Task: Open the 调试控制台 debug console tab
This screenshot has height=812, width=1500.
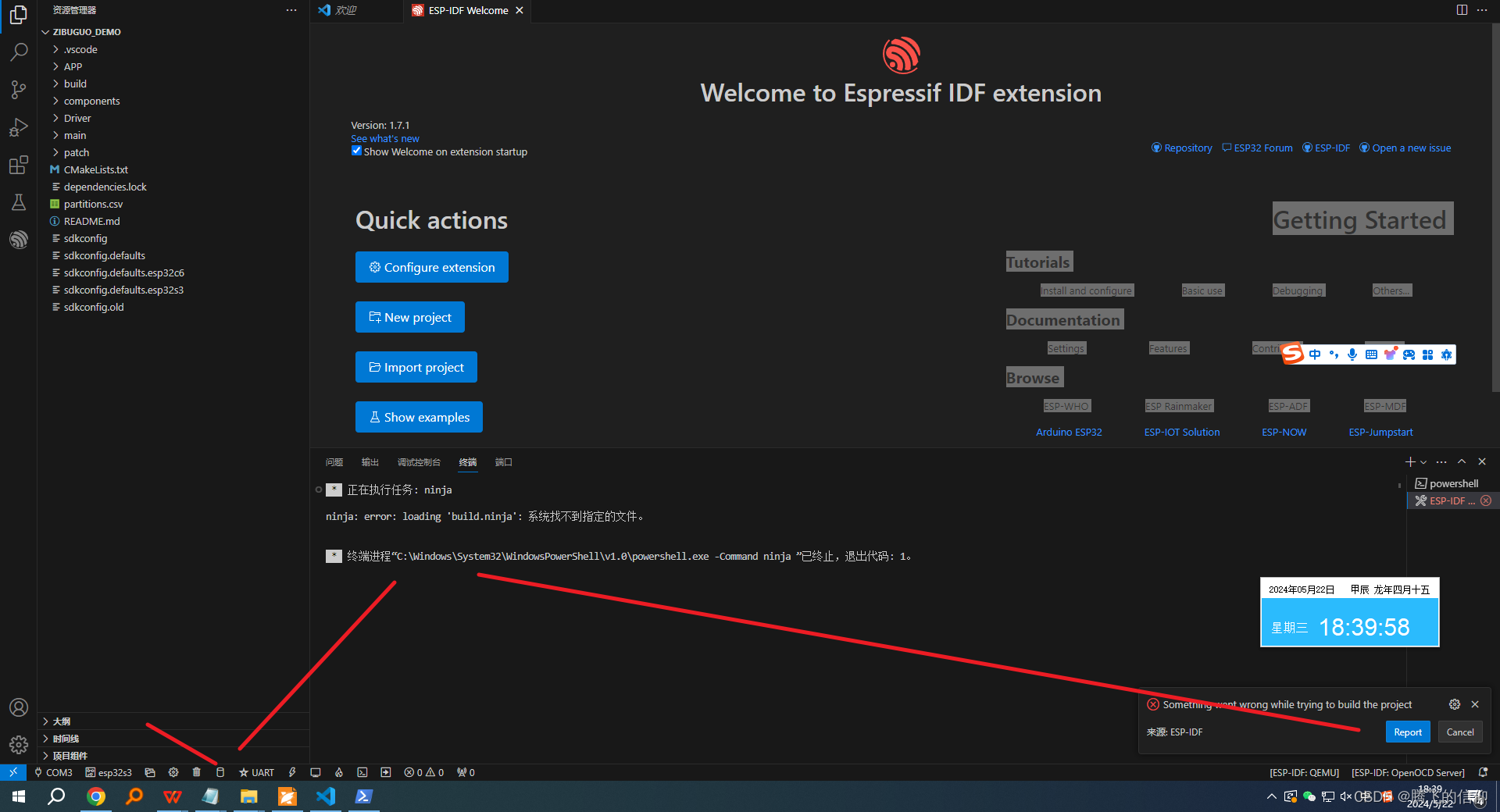Action: click(419, 462)
